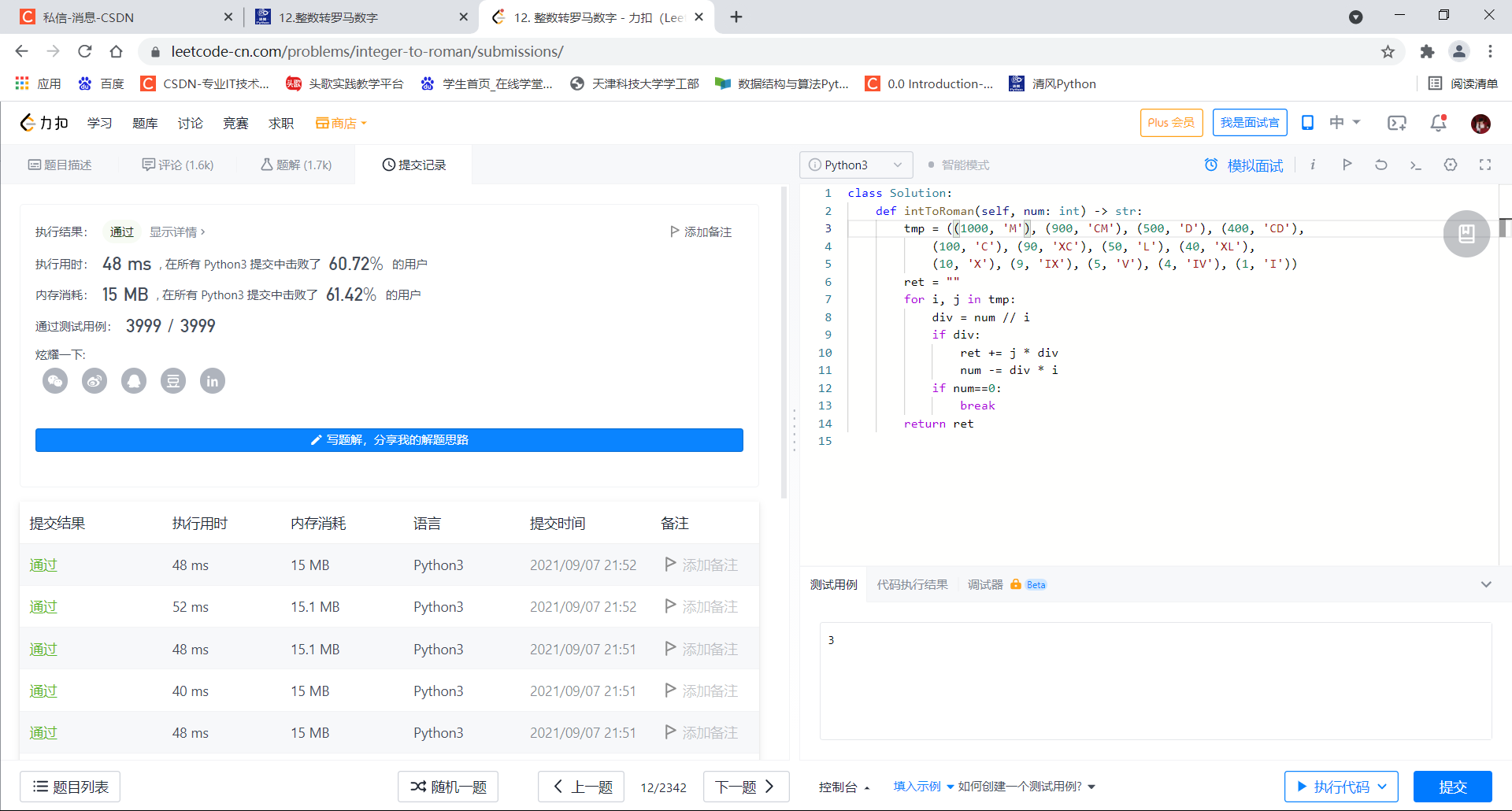Share result to QQ

[x=134, y=381]
